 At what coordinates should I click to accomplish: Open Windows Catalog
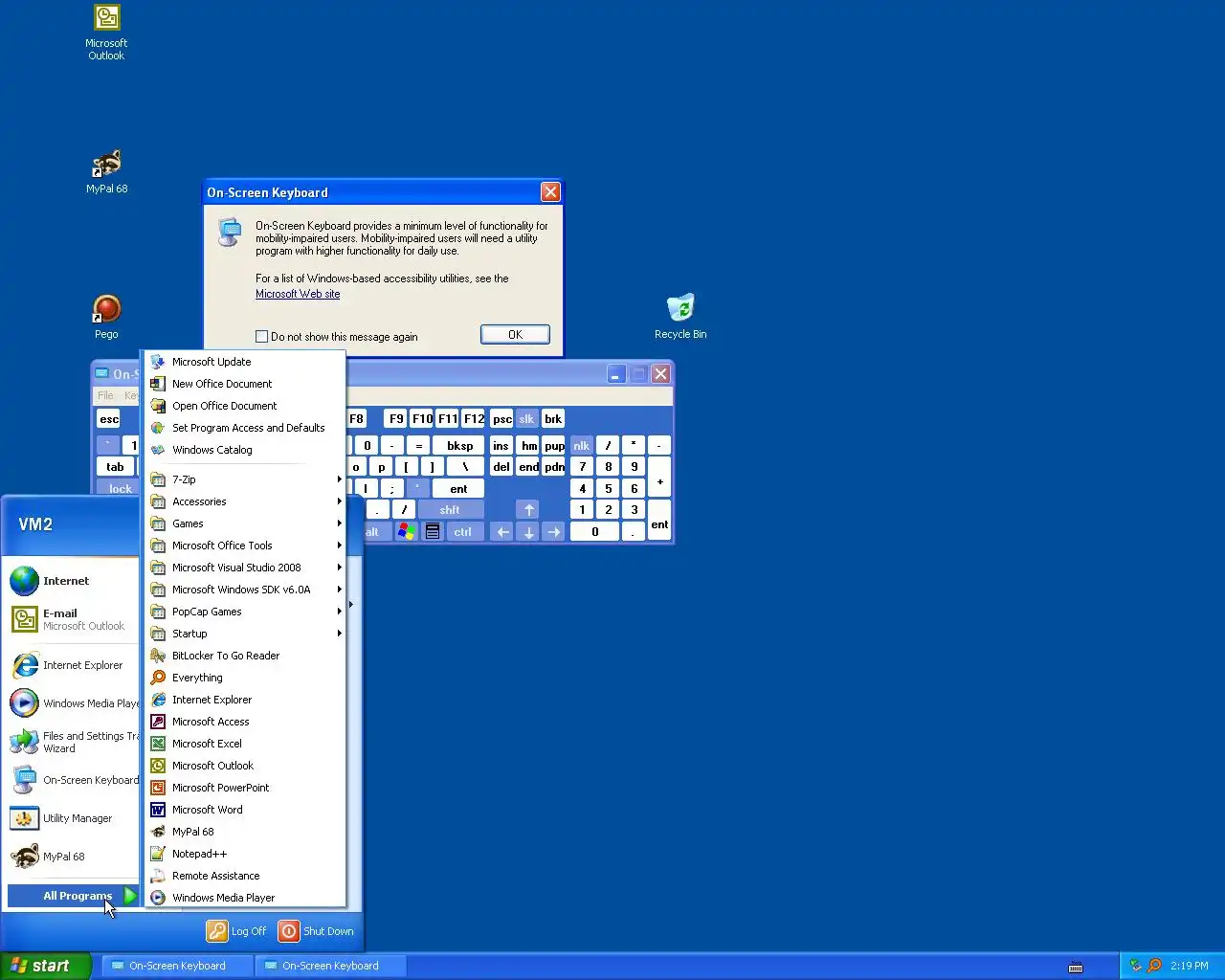click(245, 450)
